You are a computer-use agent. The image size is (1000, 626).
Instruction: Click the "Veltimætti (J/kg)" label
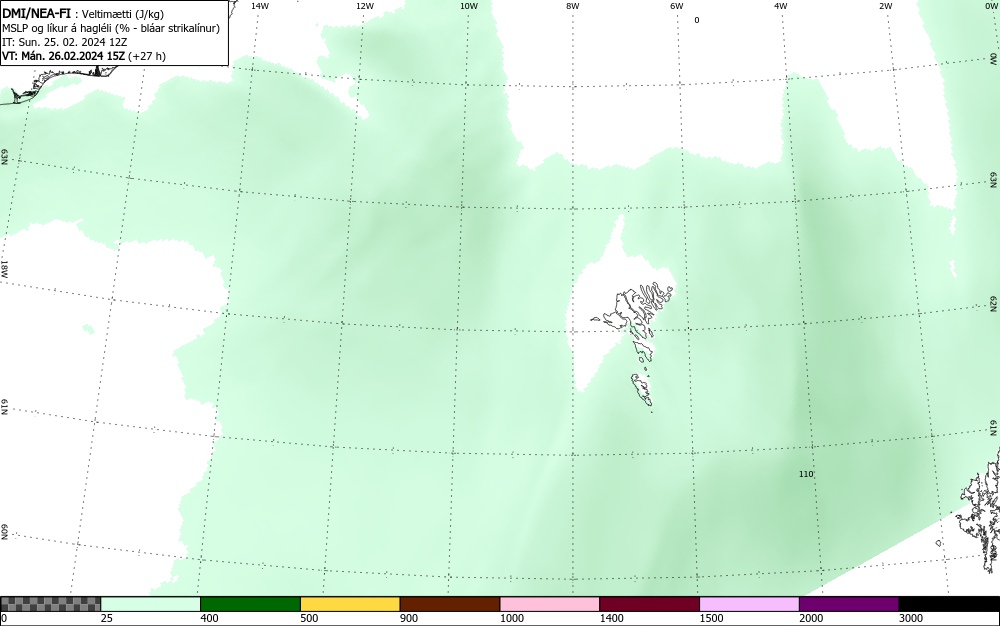tap(122, 14)
